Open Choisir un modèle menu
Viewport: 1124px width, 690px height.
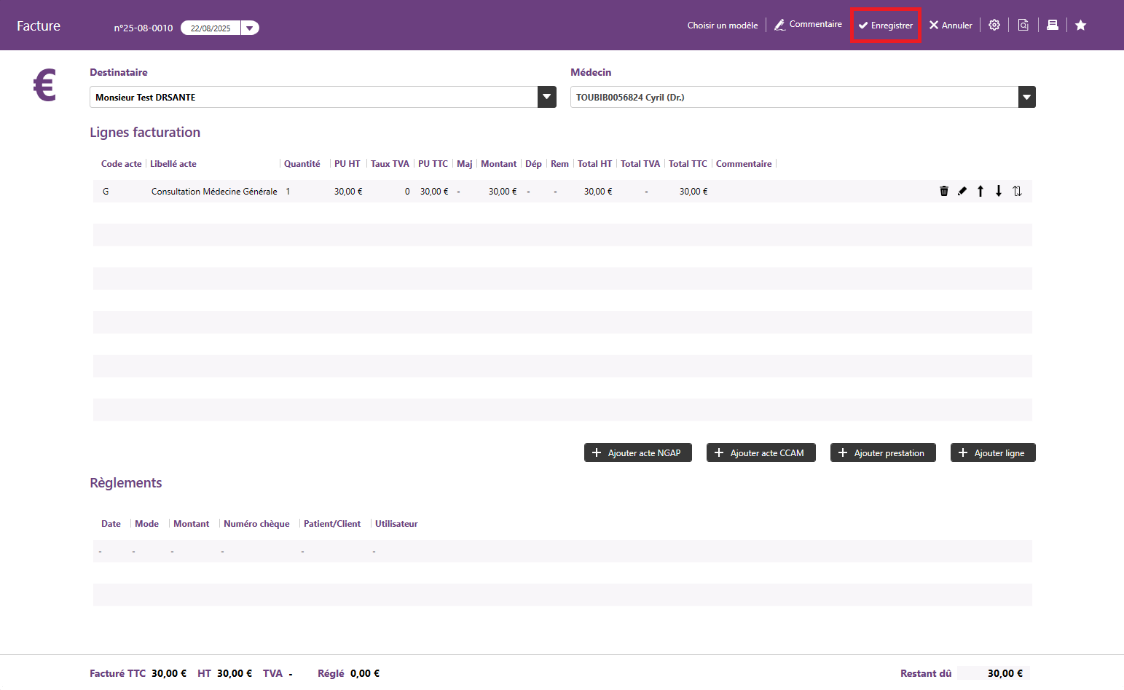coord(722,25)
